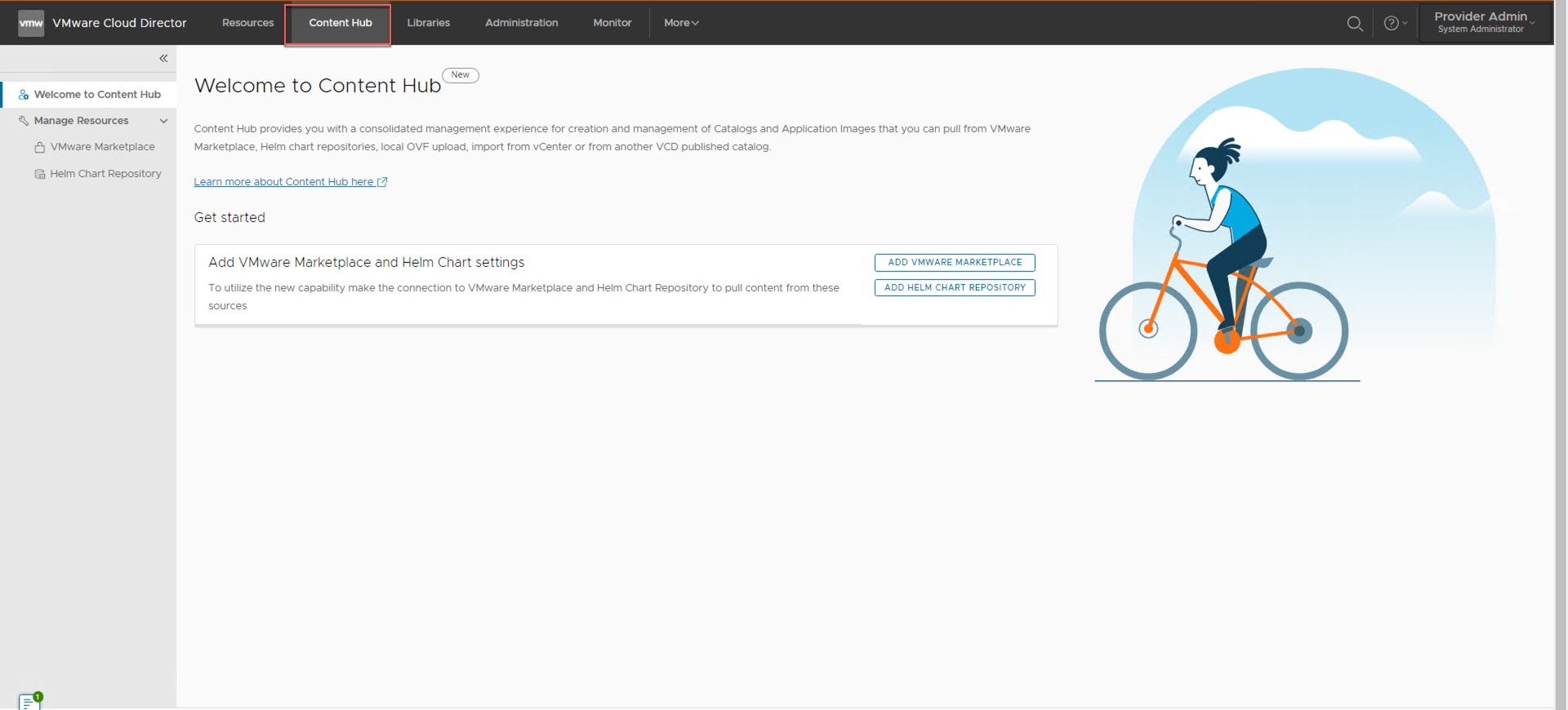1568x710 pixels.
Task: Click the Add Helm Chart Repository button
Action: (x=955, y=288)
